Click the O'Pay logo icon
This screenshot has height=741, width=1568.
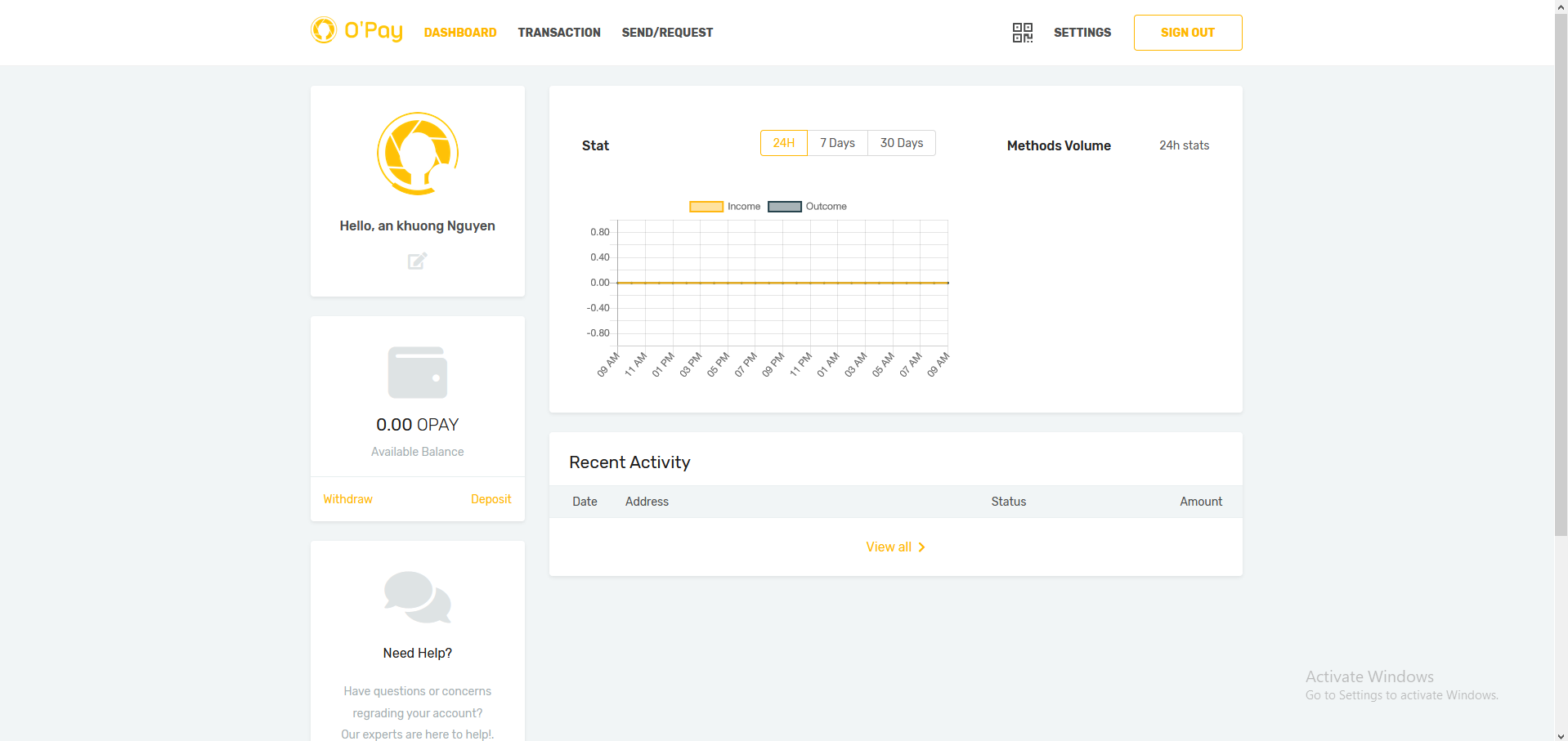[324, 31]
